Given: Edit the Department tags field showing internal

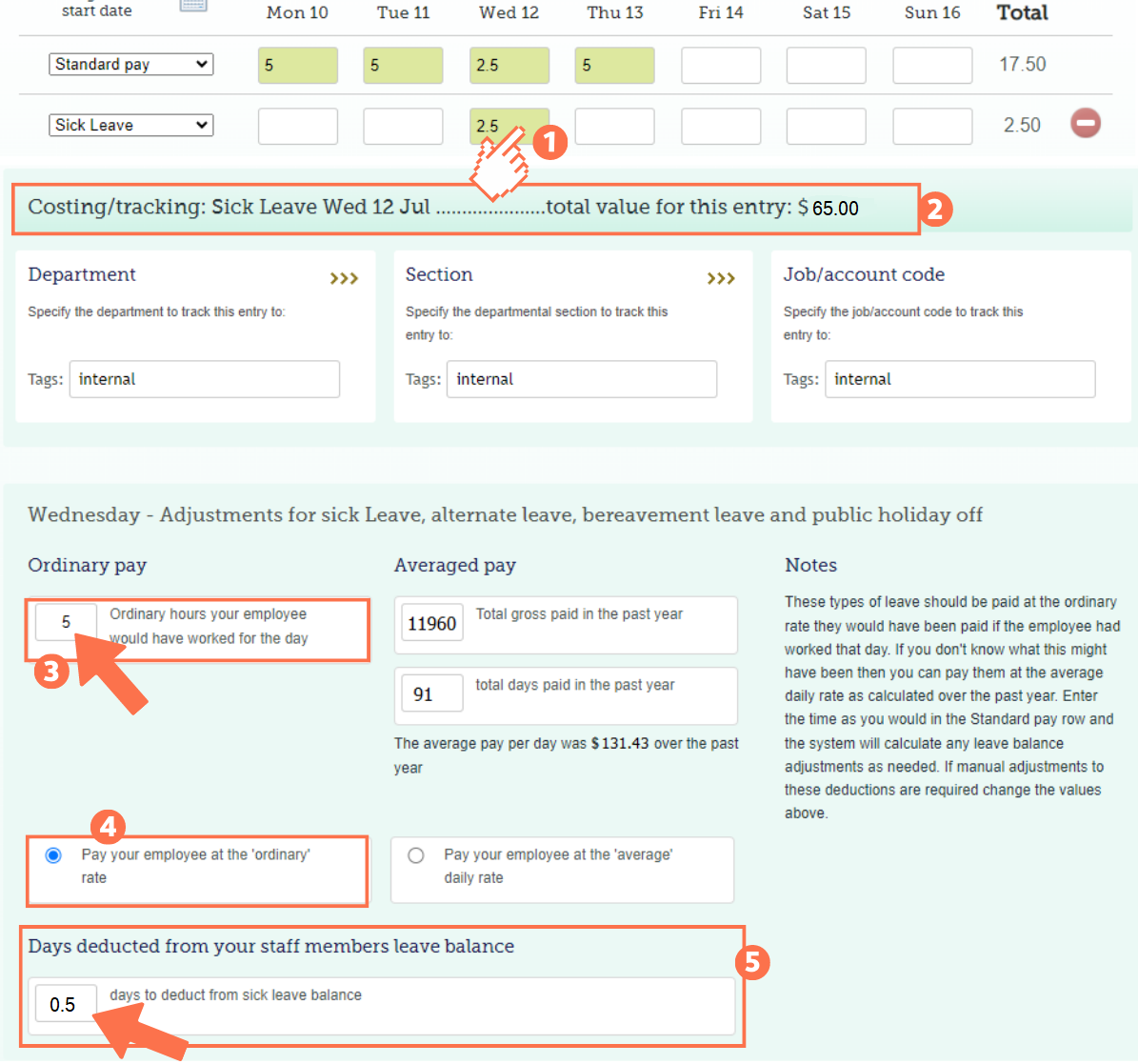Looking at the screenshot, I should (x=204, y=379).
